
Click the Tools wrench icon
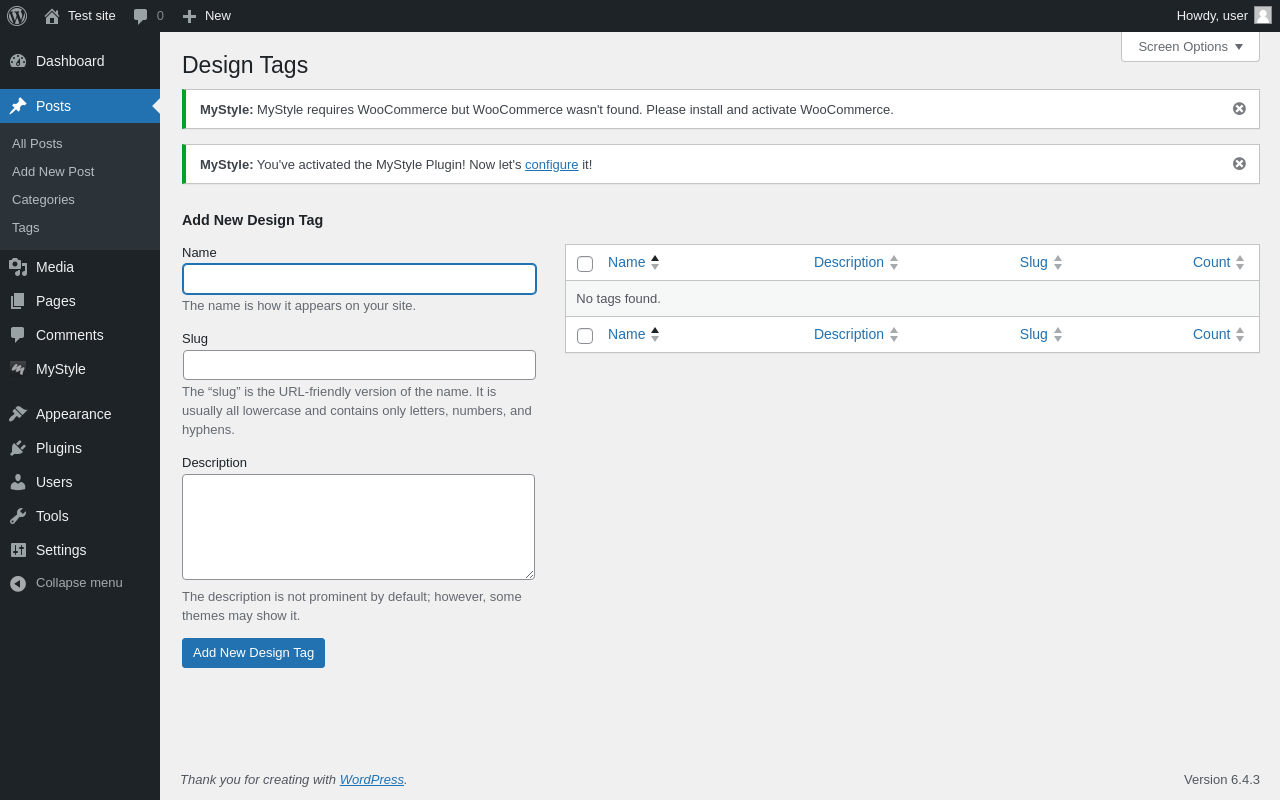tap(18, 516)
